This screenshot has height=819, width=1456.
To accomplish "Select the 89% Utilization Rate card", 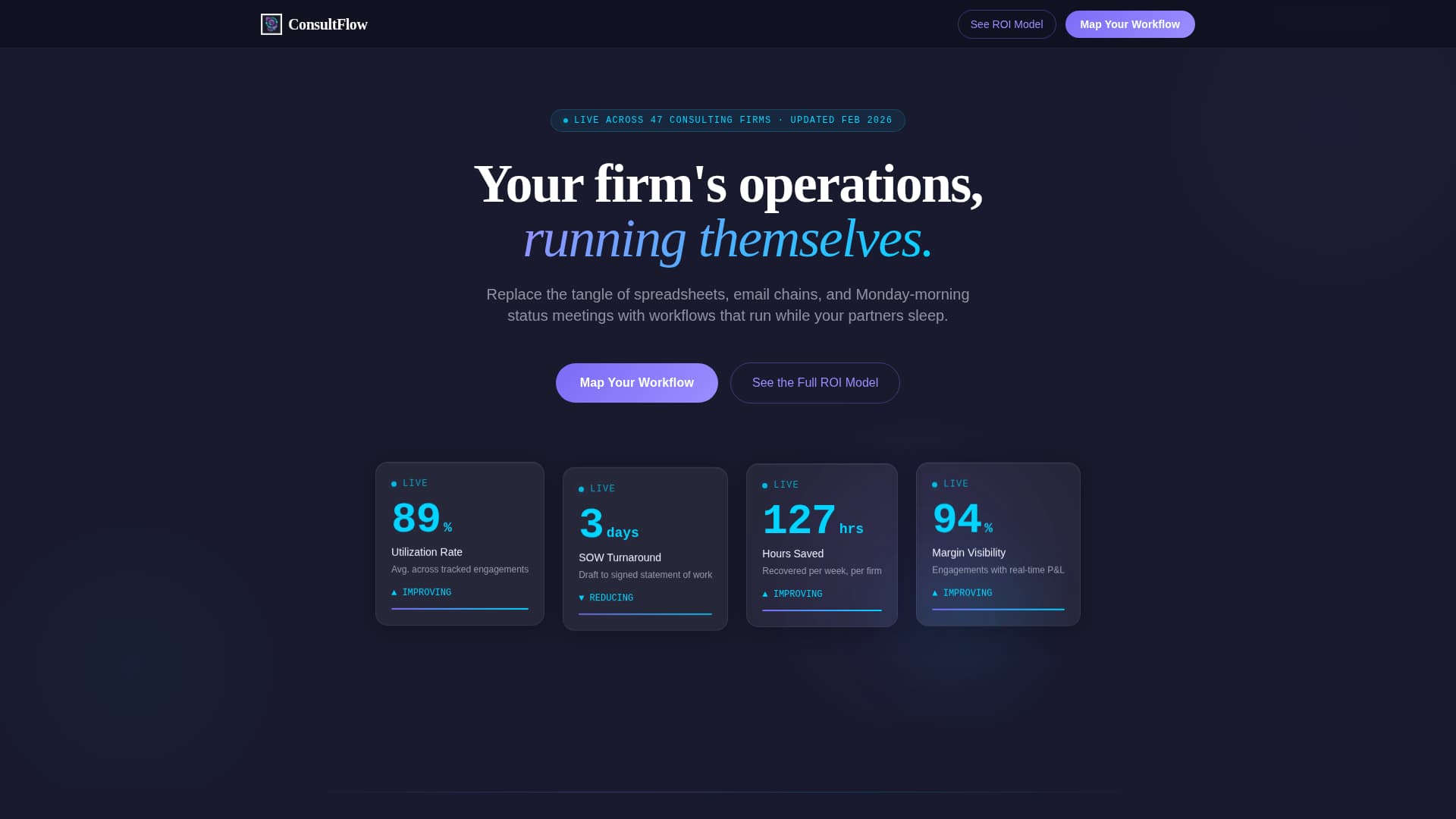I will click(460, 544).
